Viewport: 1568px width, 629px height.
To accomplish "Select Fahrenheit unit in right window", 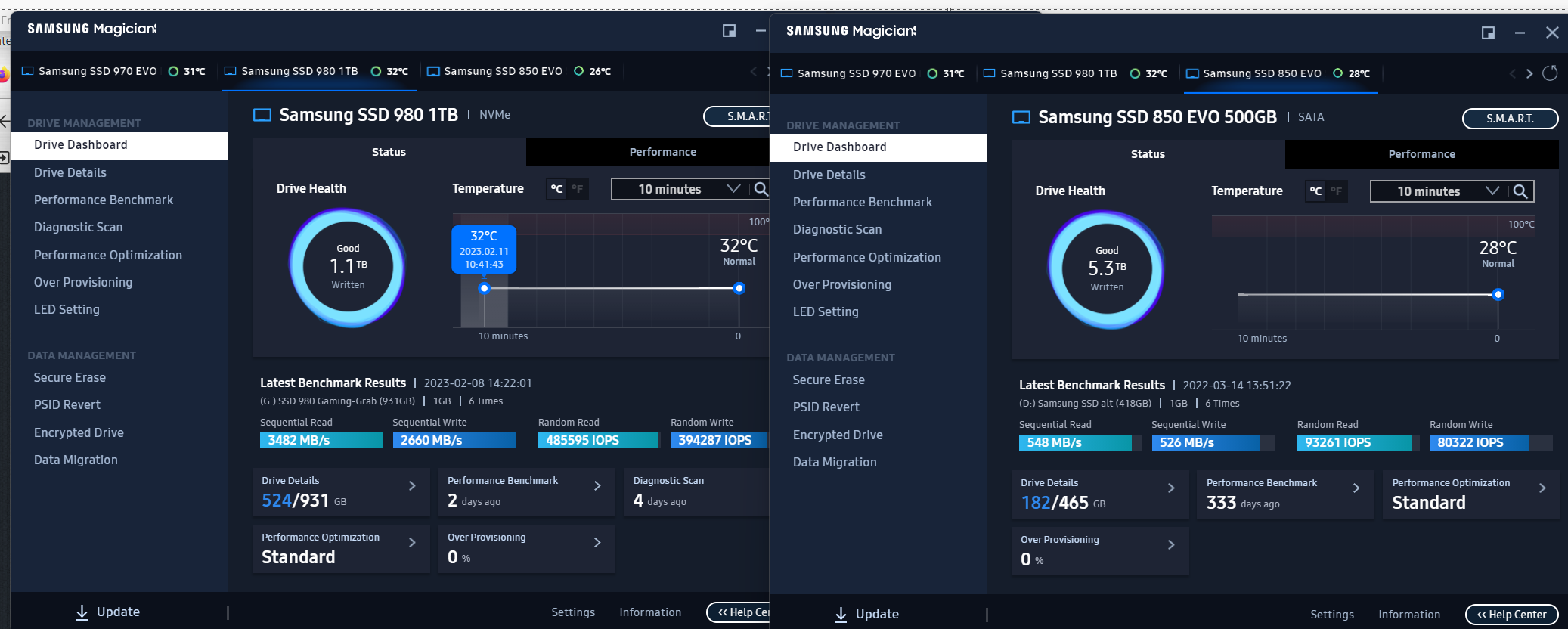I will (x=1336, y=191).
